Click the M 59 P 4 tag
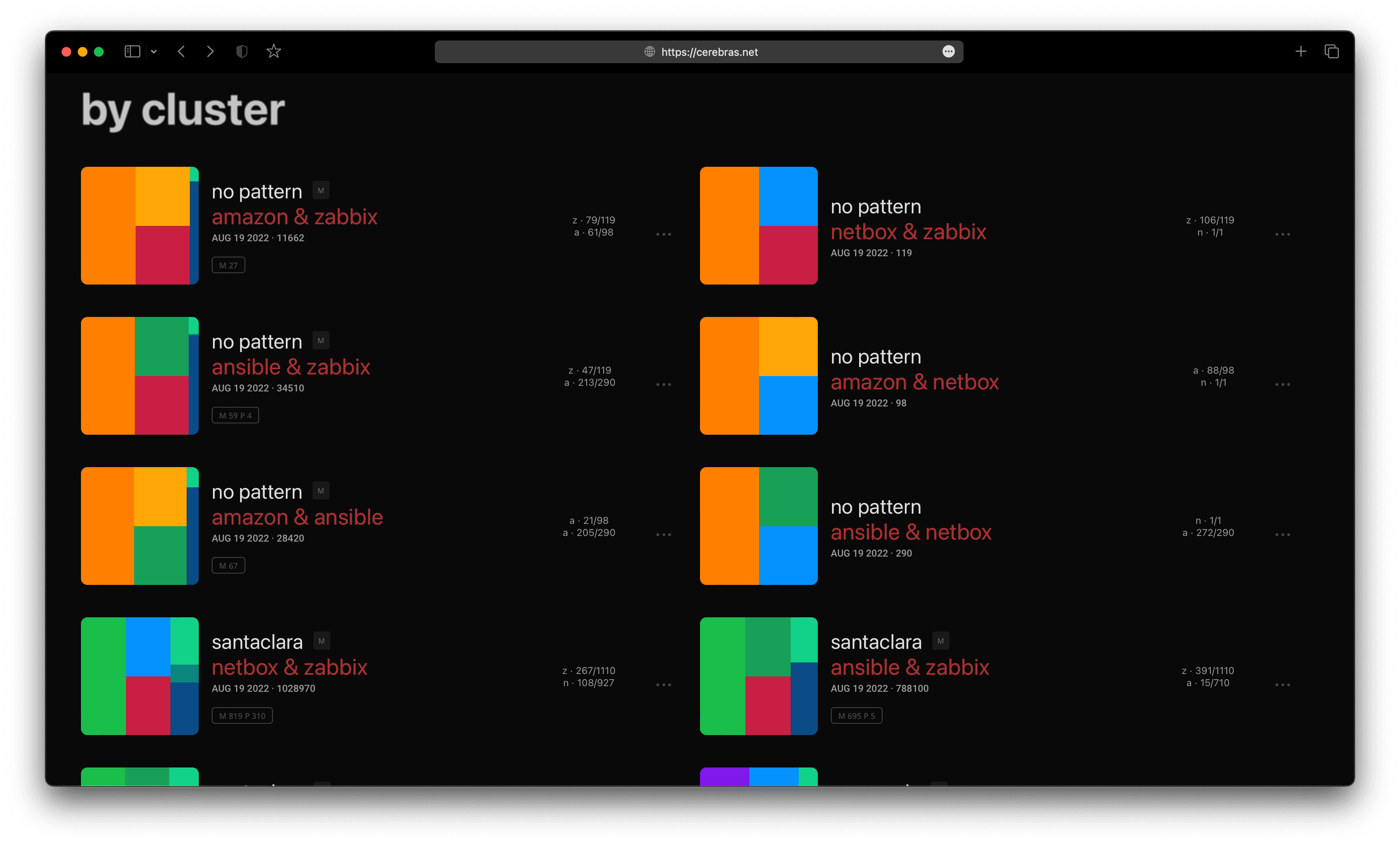Viewport: 1400px width, 846px height. click(235, 415)
